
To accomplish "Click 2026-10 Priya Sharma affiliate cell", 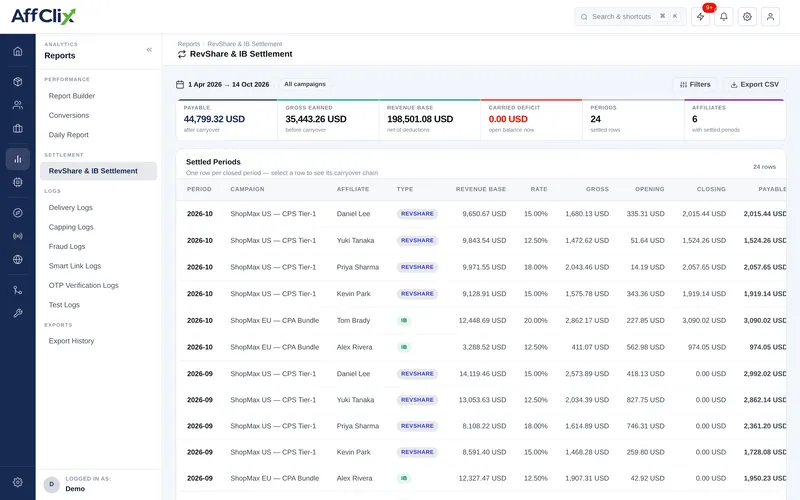I will click(x=358, y=267).
